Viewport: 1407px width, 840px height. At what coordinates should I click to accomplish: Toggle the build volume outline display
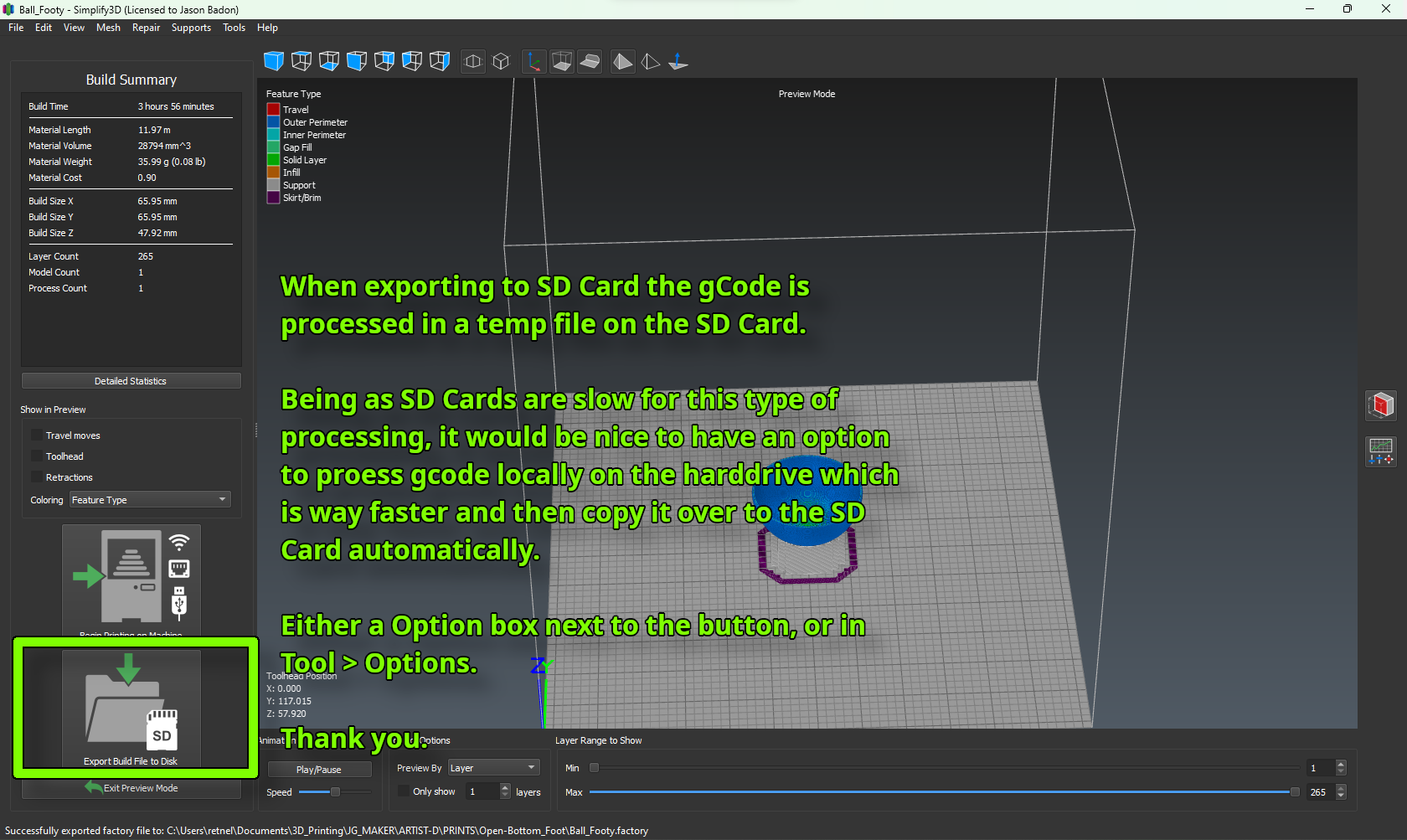click(x=562, y=61)
